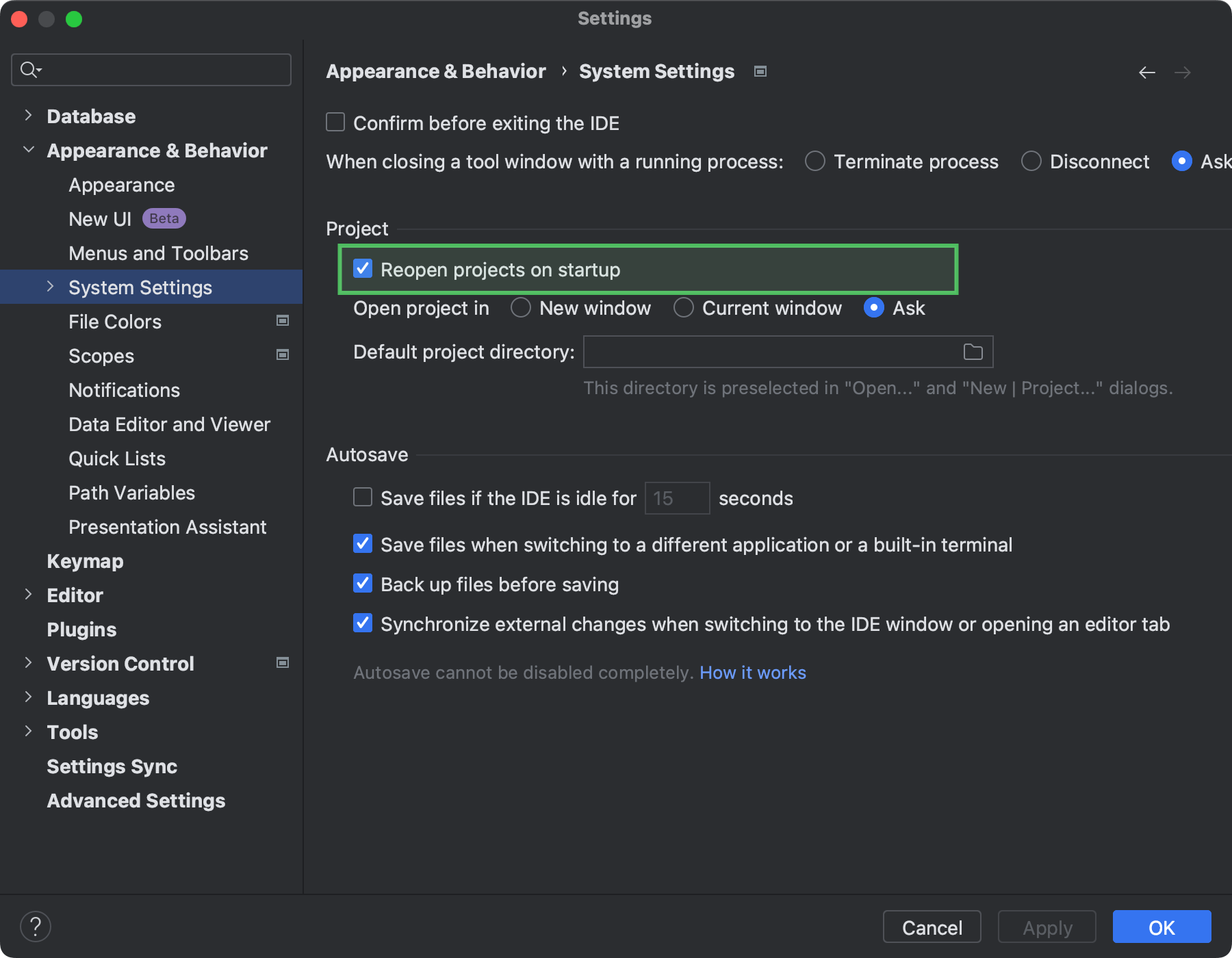Click inside the idle seconds input field

tap(676, 497)
